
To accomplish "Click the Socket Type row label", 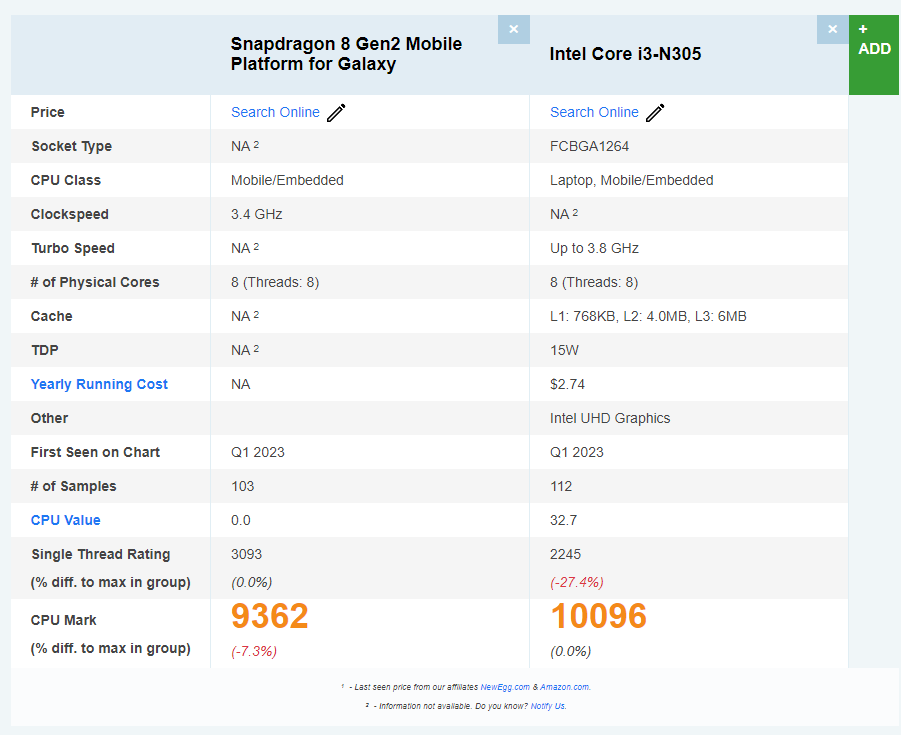I will tap(71, 146).
